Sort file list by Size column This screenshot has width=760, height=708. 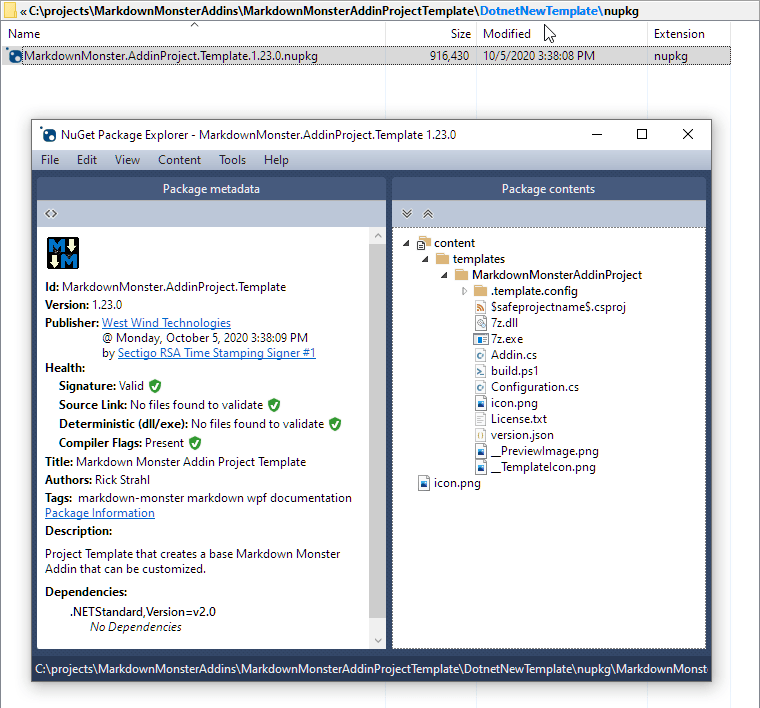[x=431, y=34]
